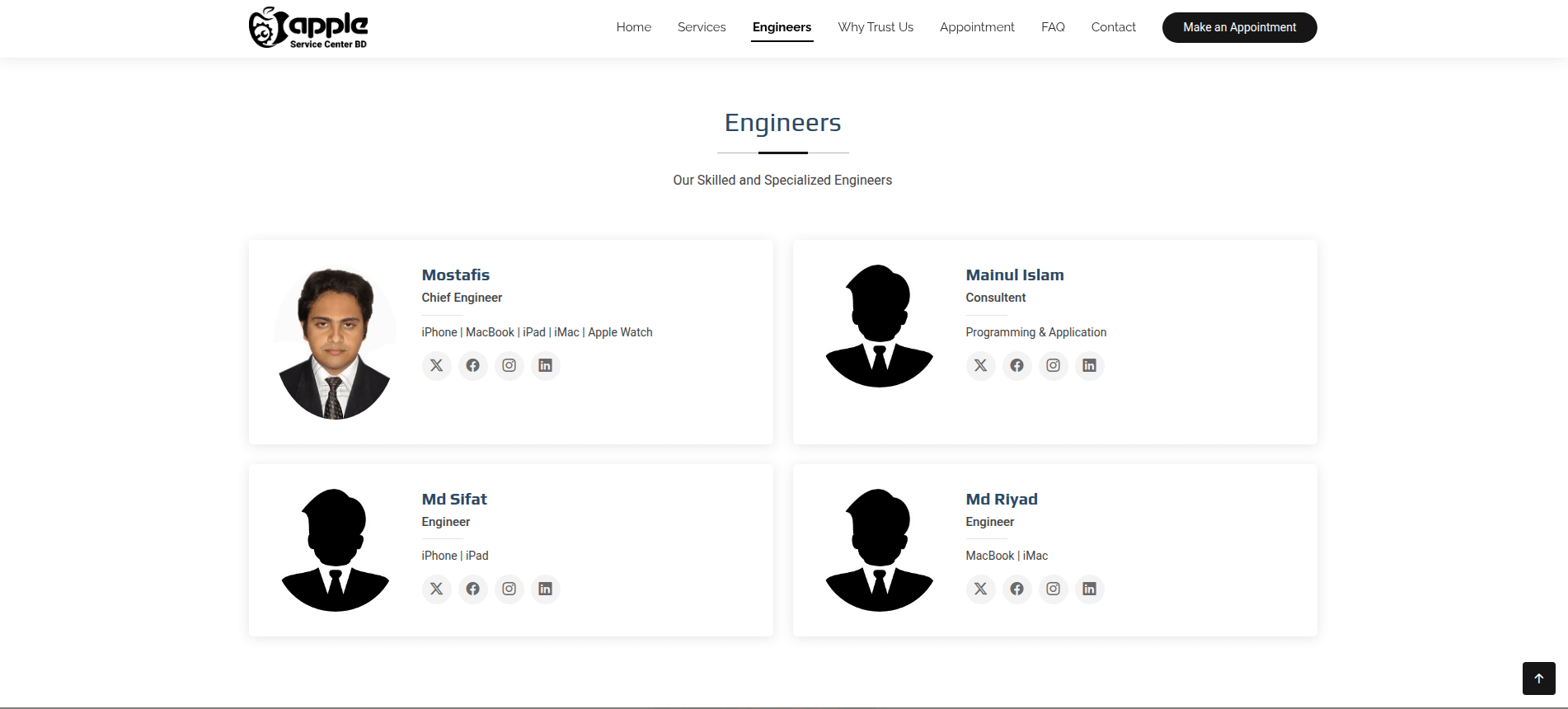Click the Apple Service Center BD logo

point(308,28)
